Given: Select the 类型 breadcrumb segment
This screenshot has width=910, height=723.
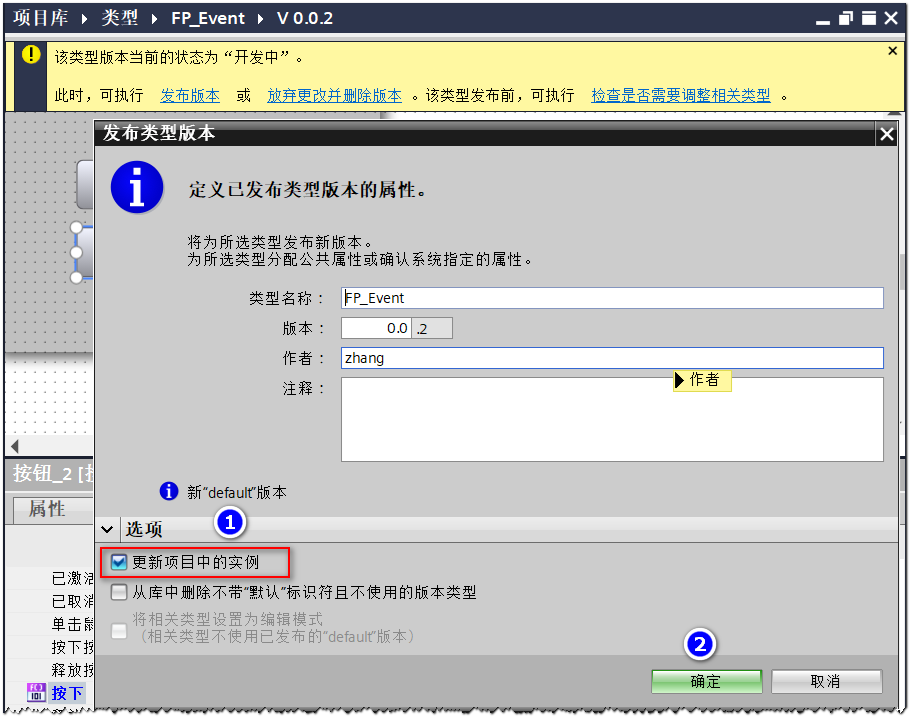Looking at the screenshot, I should [x=120, y=19].
